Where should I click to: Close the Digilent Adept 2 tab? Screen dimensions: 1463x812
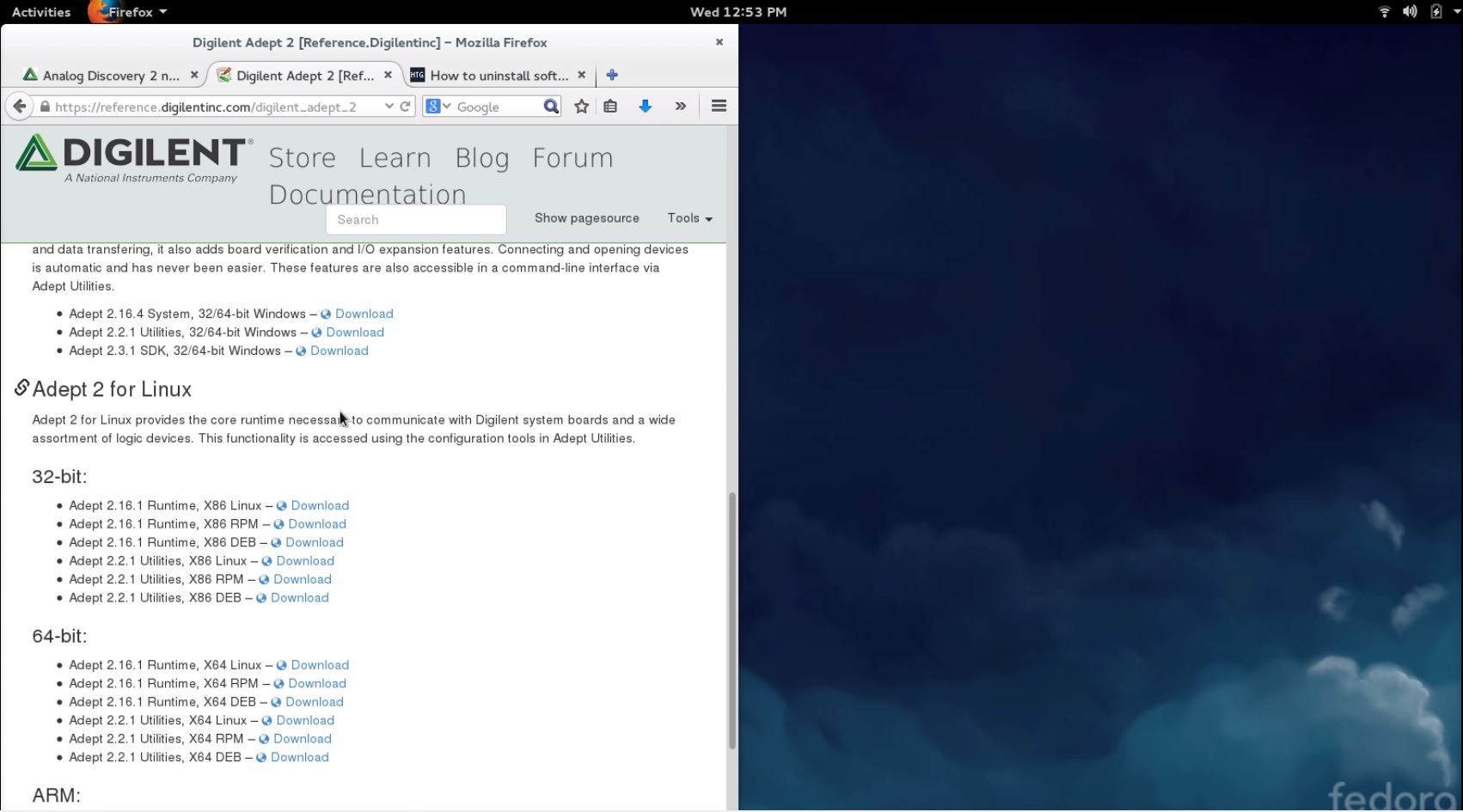388,75
